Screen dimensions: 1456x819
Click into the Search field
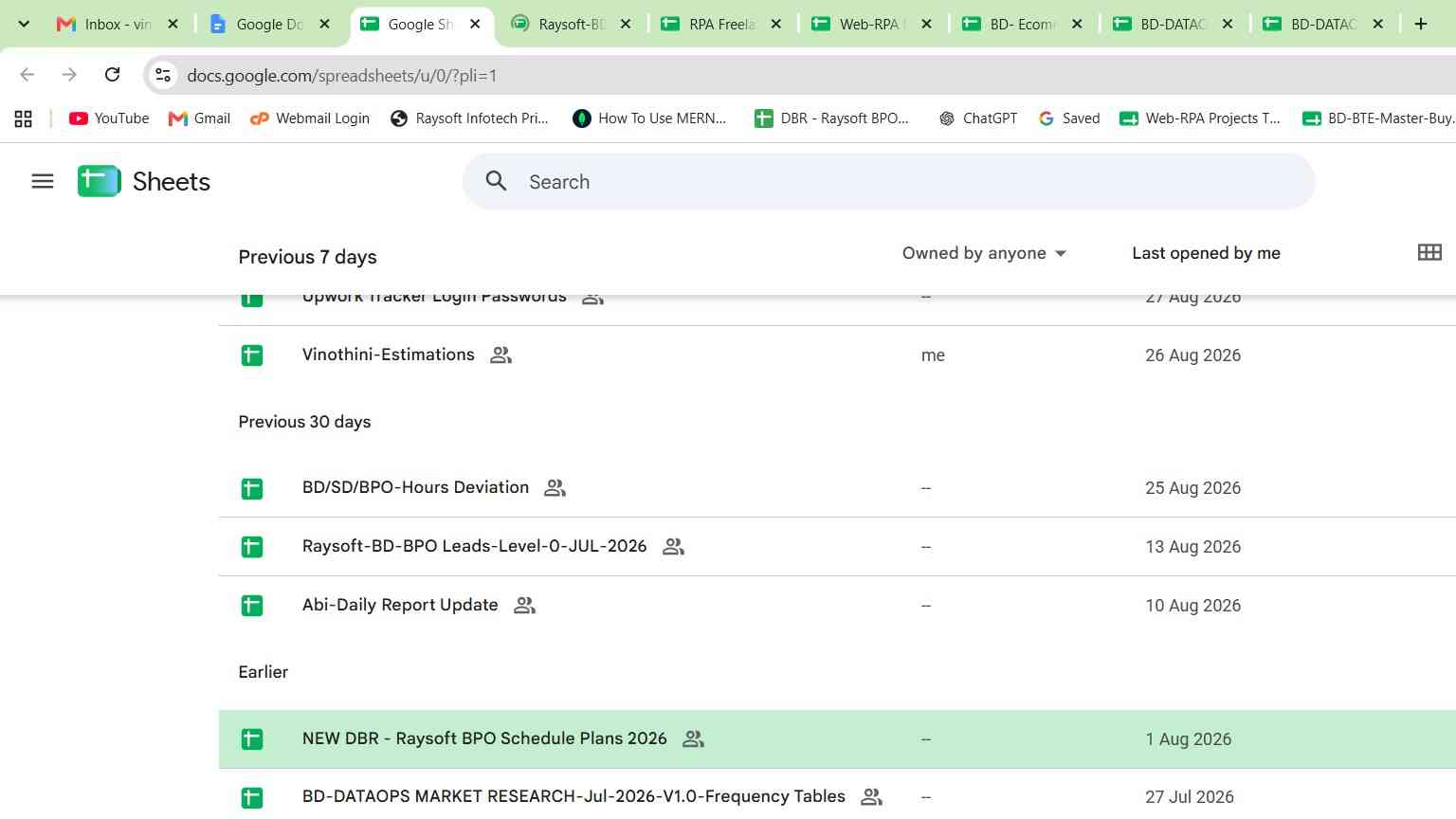[x=888, y=182]
